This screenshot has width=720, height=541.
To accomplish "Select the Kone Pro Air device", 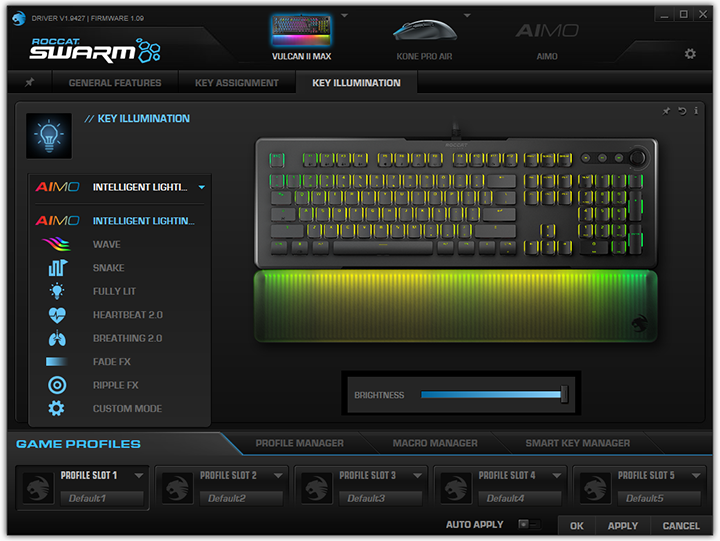I will coord(423,38).
